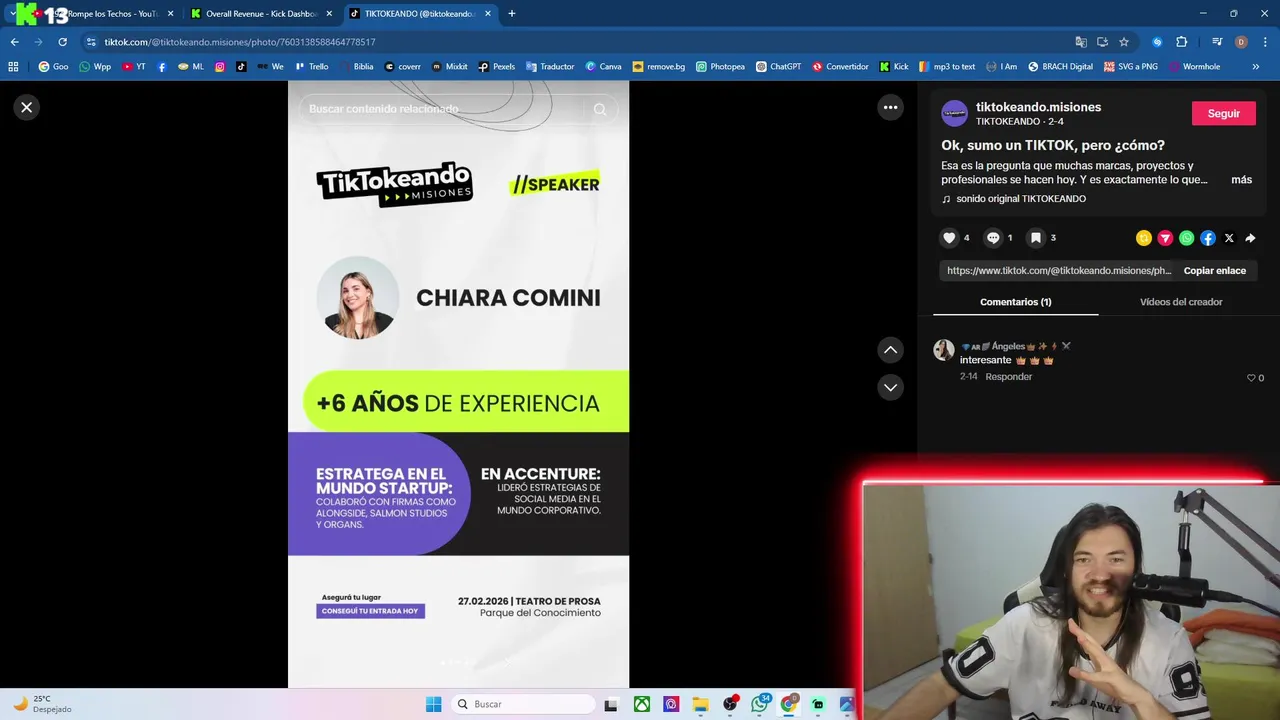Open Chrome profile avatar menu

point(1241,42)
